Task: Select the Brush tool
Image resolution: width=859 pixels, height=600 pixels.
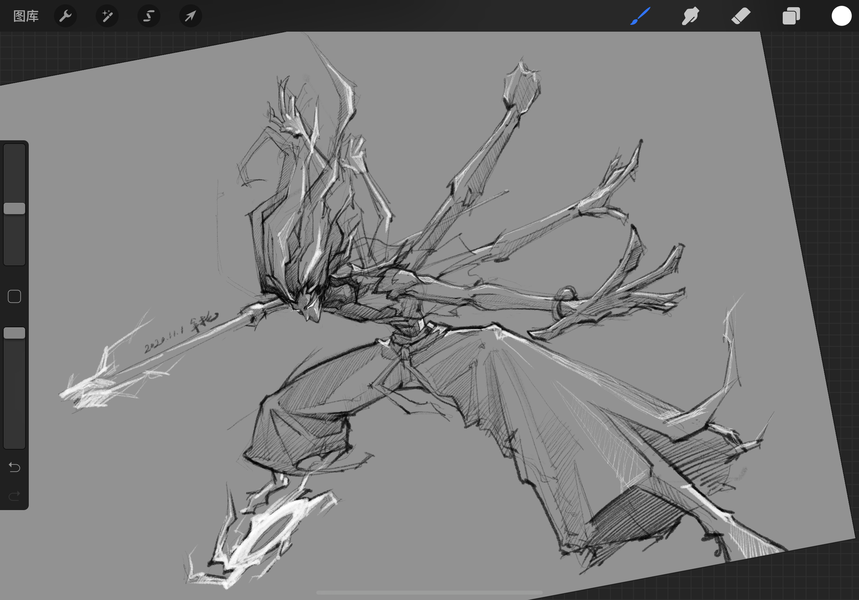Action: click(640, 16)
